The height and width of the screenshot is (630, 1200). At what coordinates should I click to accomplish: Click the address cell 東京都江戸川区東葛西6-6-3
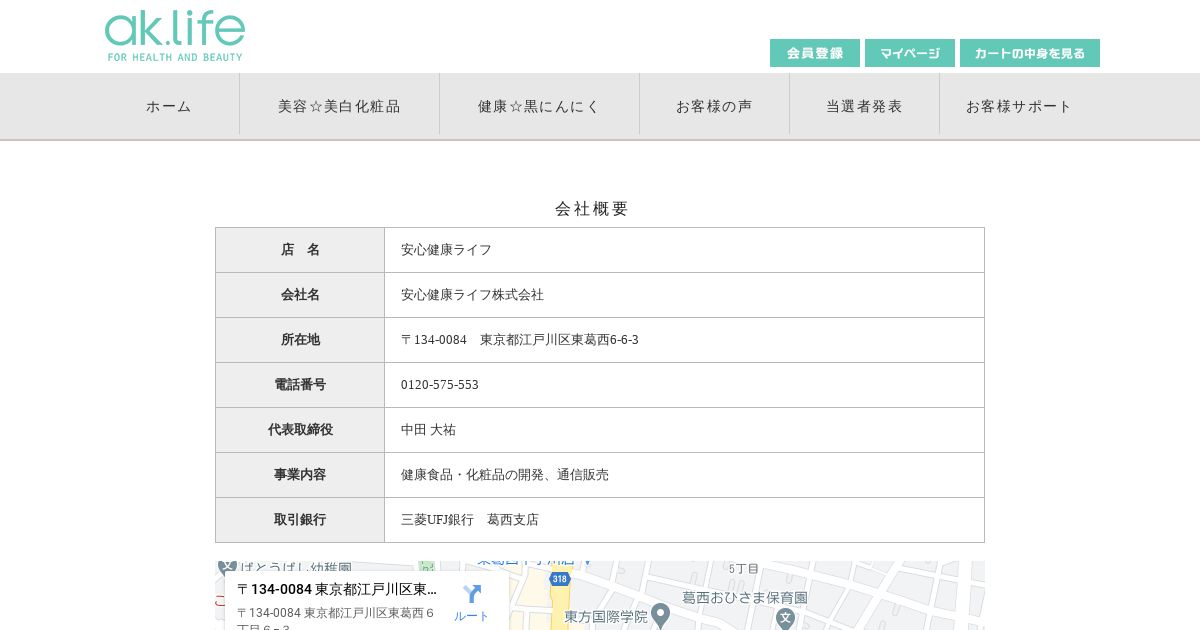tap(519, 340)
